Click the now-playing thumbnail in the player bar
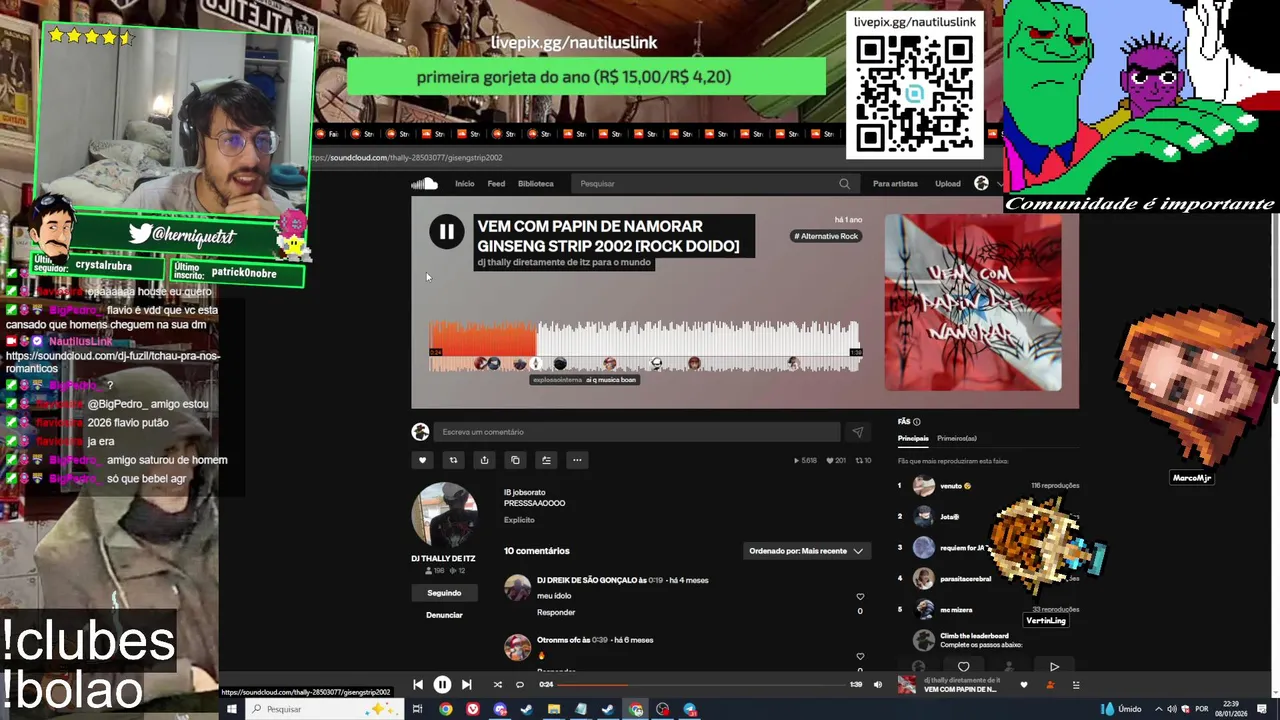The height and width of the screenshot is (720, 1280). click(907, 685)
